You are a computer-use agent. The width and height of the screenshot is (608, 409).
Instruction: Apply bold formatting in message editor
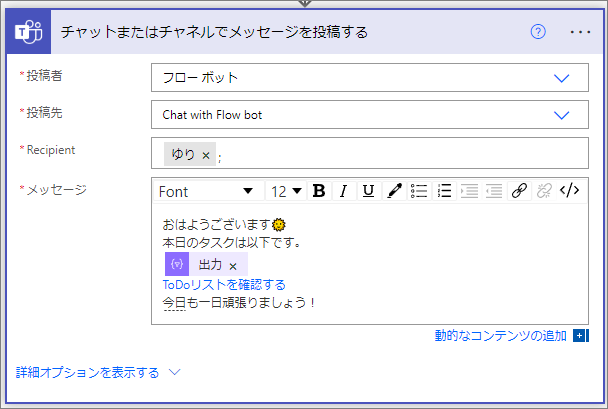pyautogui.click(x=319, y=191)
